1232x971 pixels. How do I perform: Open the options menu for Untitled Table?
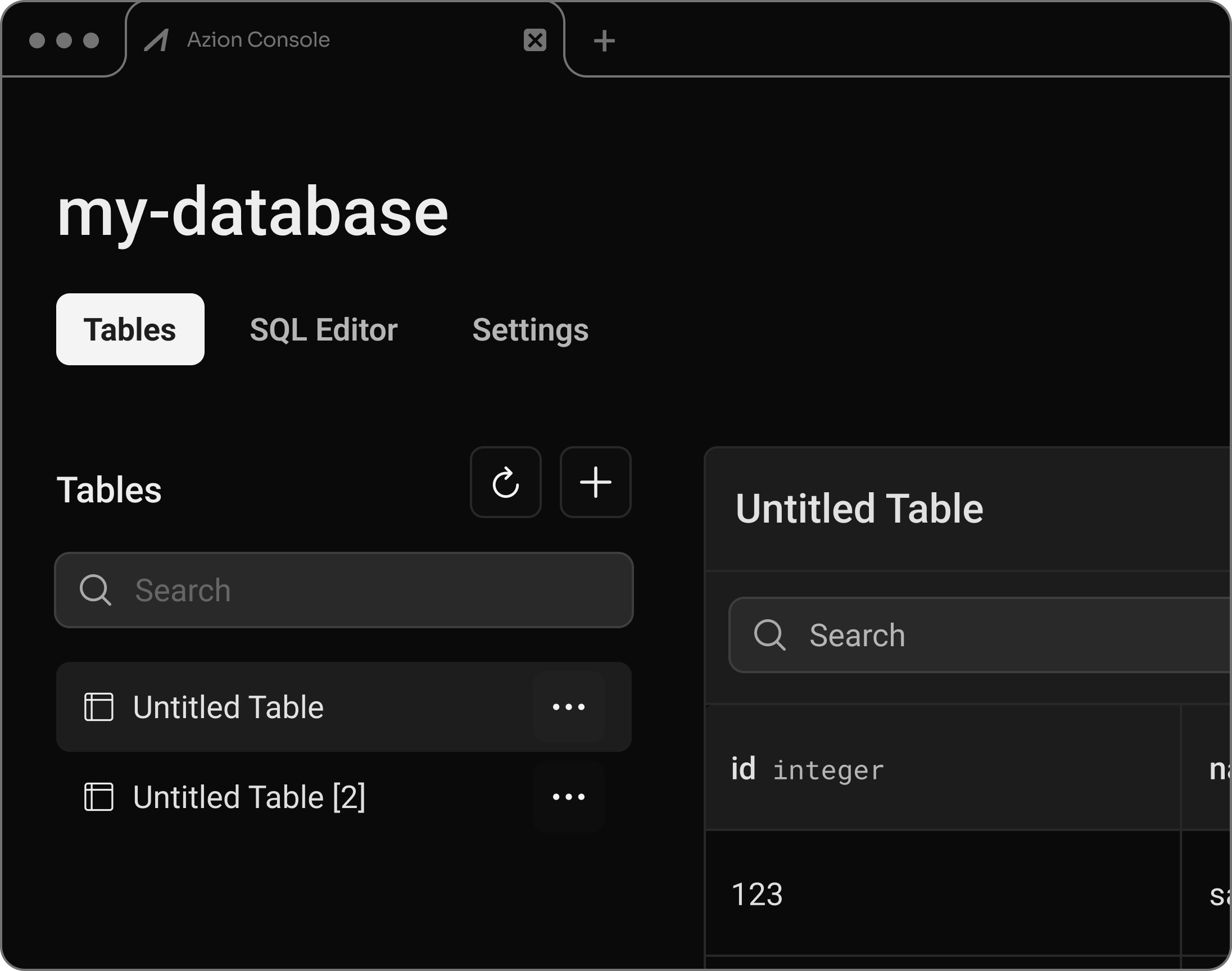[569, 707]
